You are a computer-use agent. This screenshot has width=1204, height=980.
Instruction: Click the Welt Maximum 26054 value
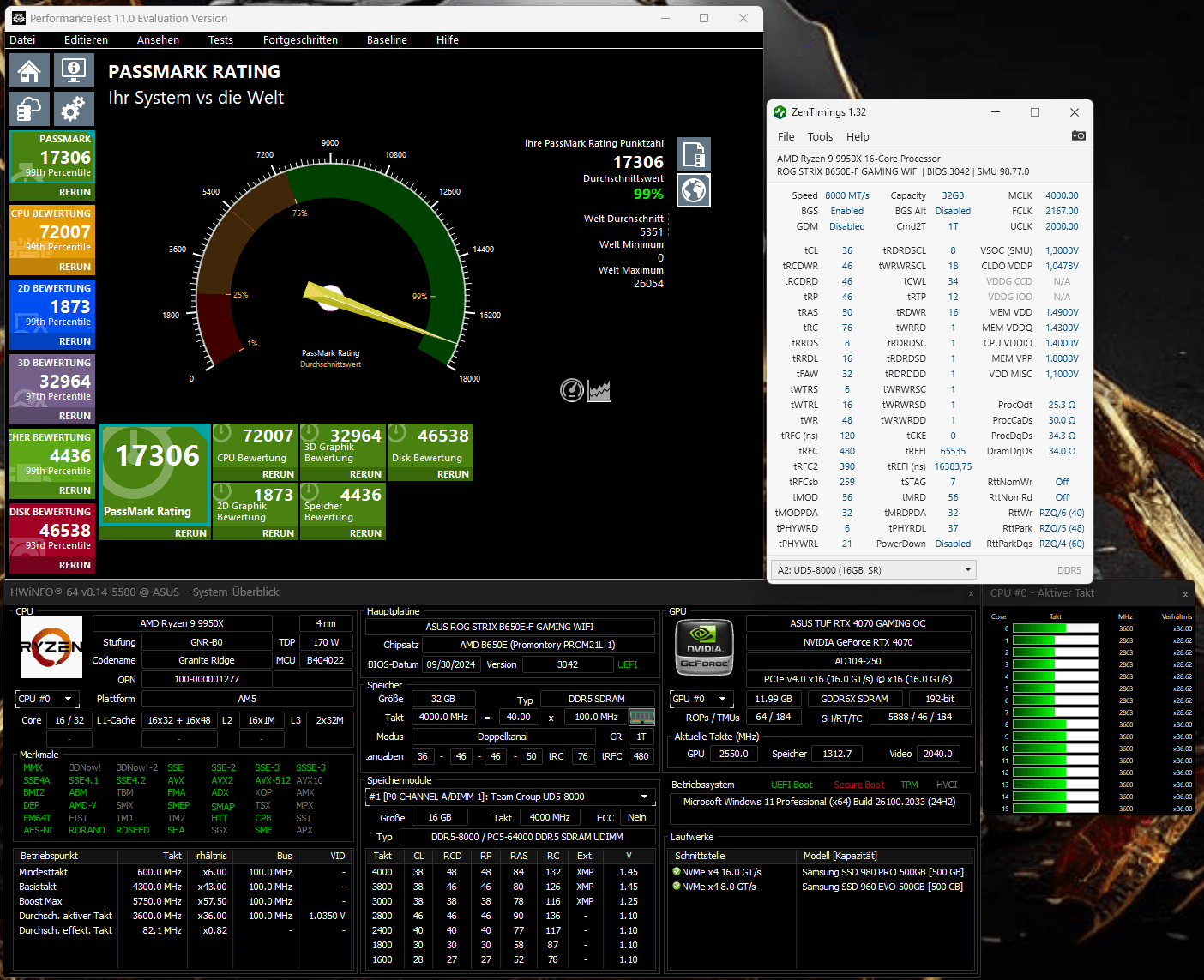[x=647, y=284]
